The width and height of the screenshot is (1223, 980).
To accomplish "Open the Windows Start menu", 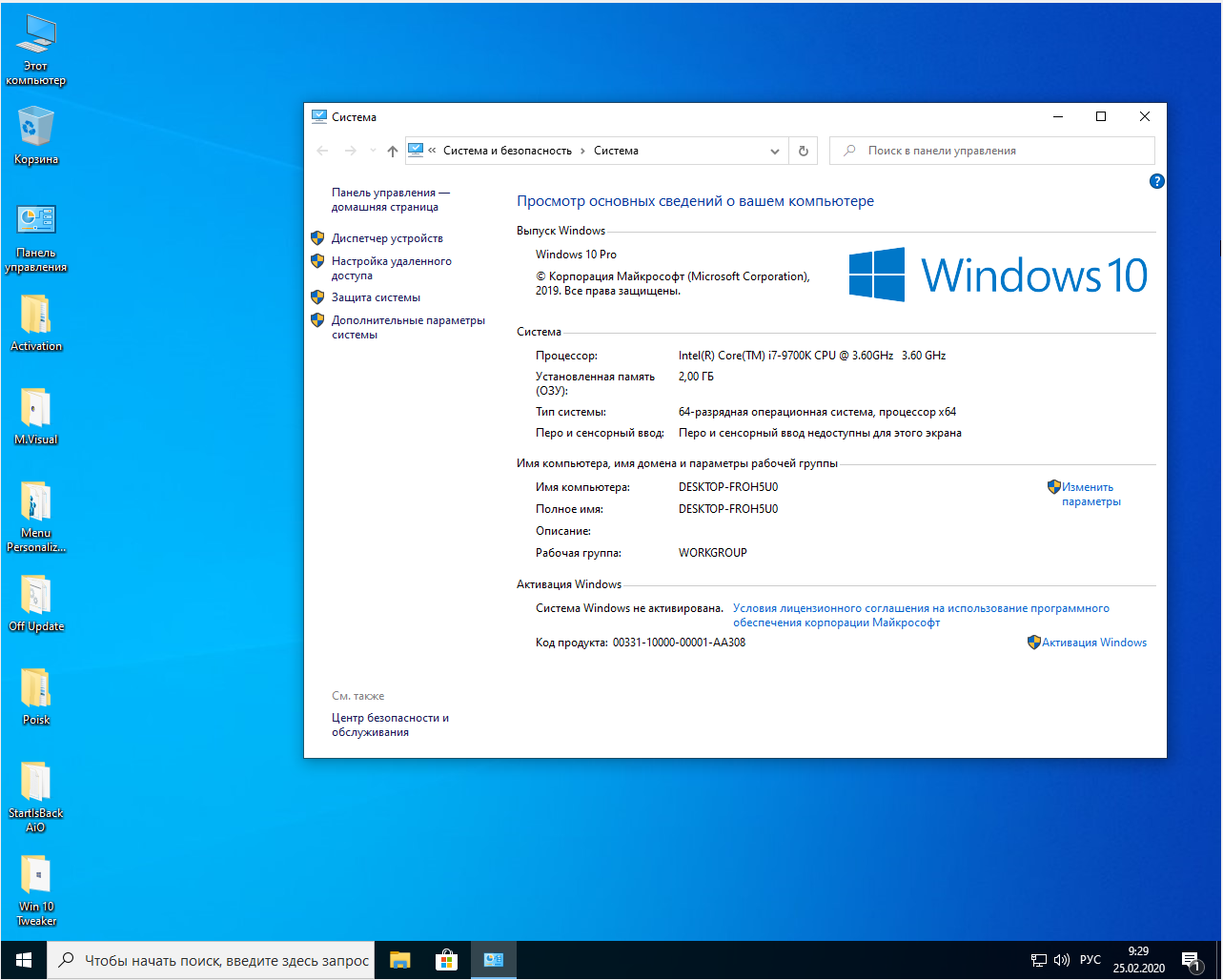I will 23,960.
